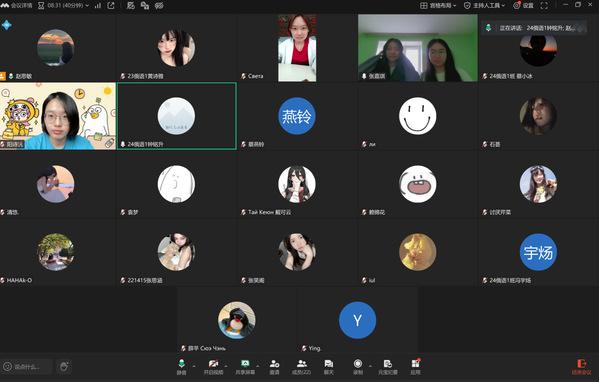Select the 赵思敏 sunset avatar

point(56,48)
